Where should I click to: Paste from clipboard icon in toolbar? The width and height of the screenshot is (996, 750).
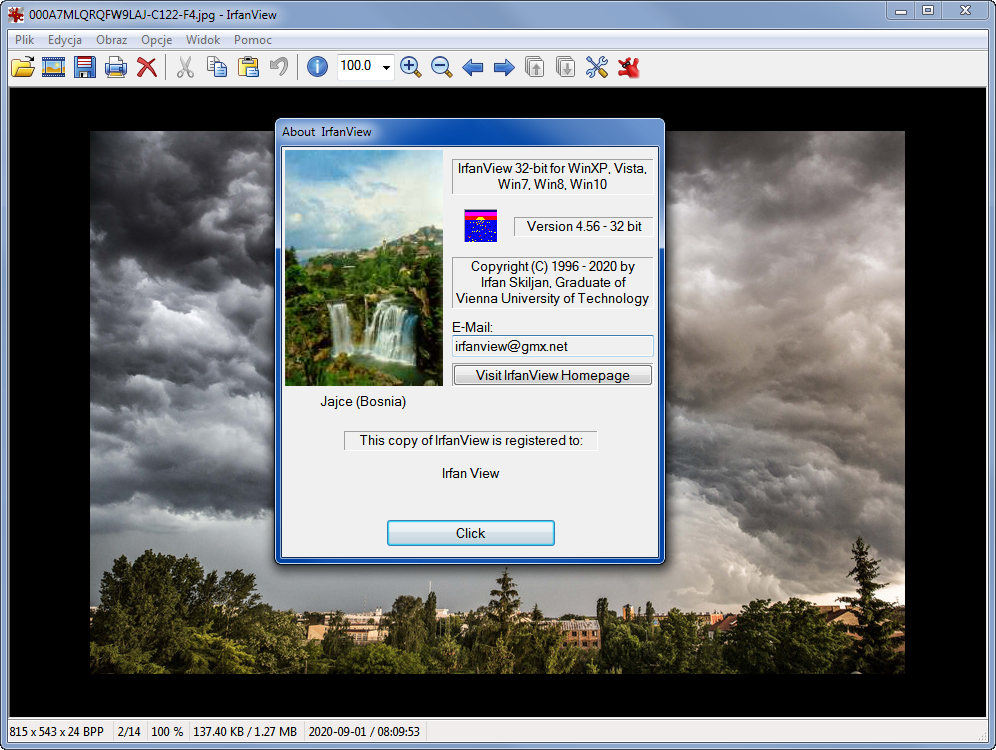coord(248,67)
